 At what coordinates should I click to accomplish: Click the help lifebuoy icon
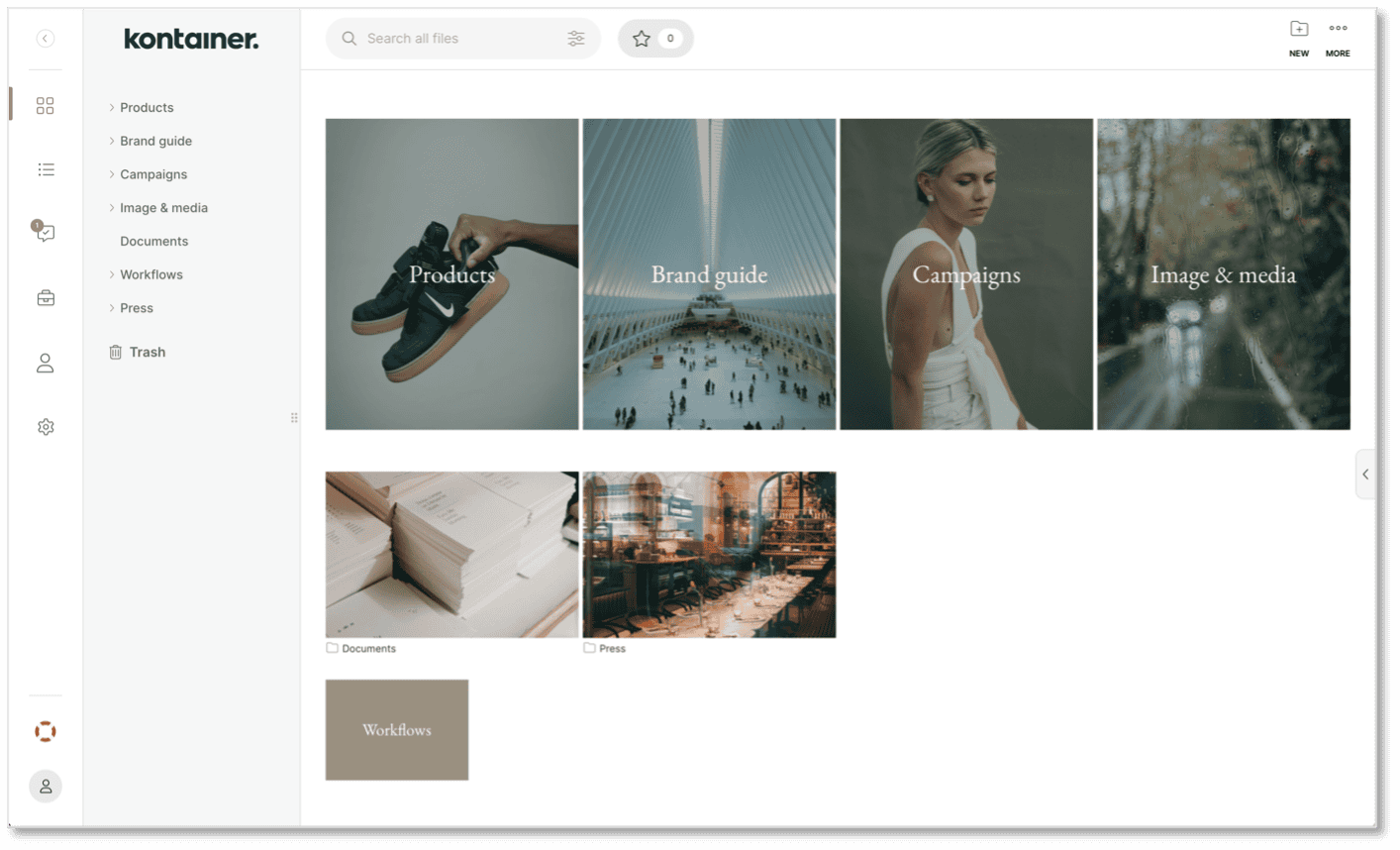[45, 731]
